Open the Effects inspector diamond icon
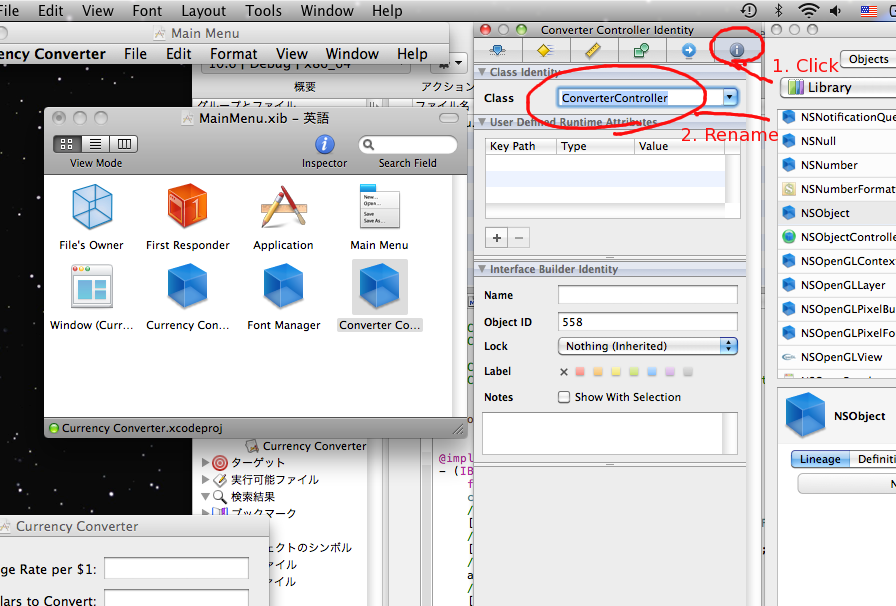896x606 pixels. coord(545,50)
